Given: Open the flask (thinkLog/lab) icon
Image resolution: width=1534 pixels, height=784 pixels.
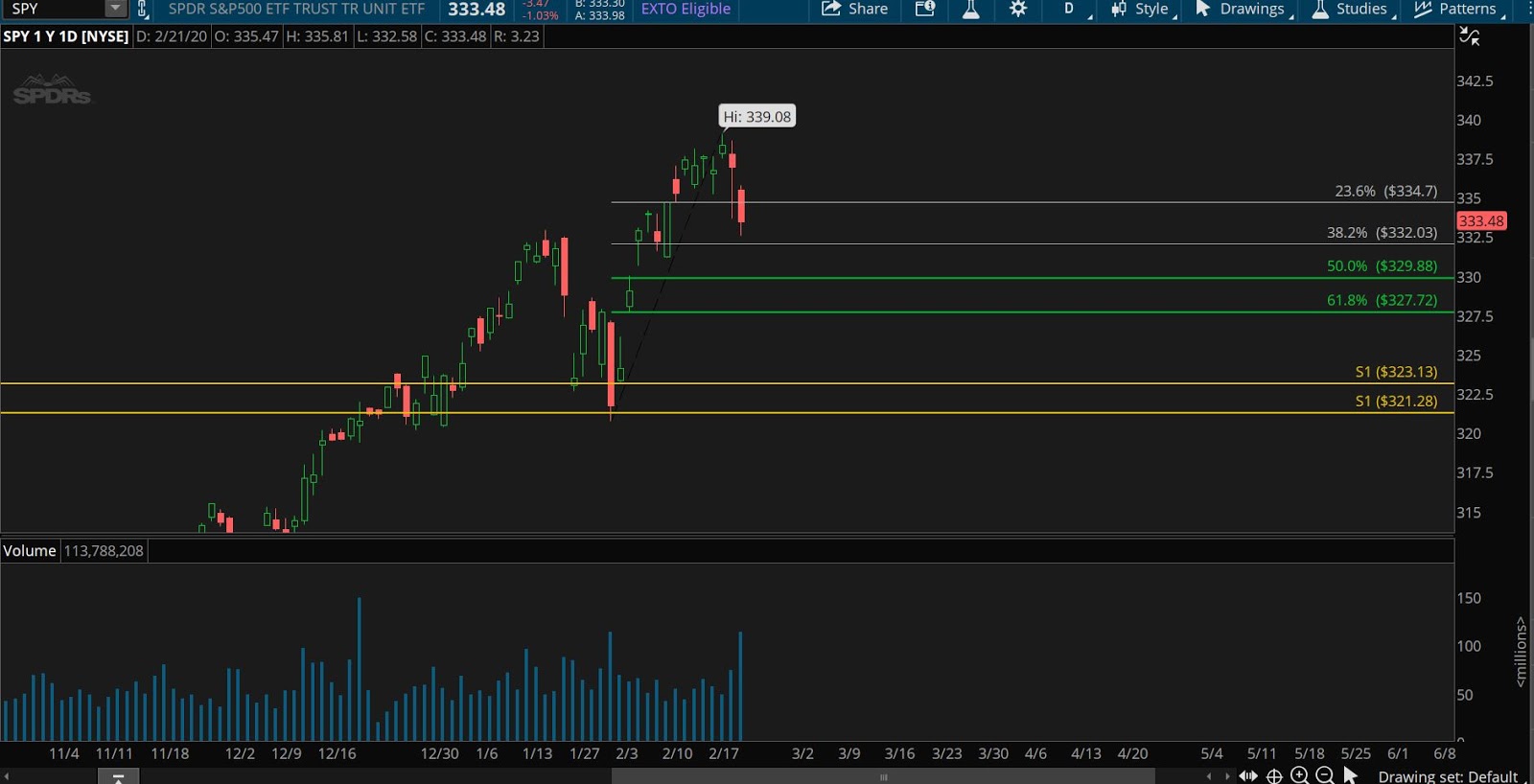Looking at the screenshot, I should (x=970, y=10).
